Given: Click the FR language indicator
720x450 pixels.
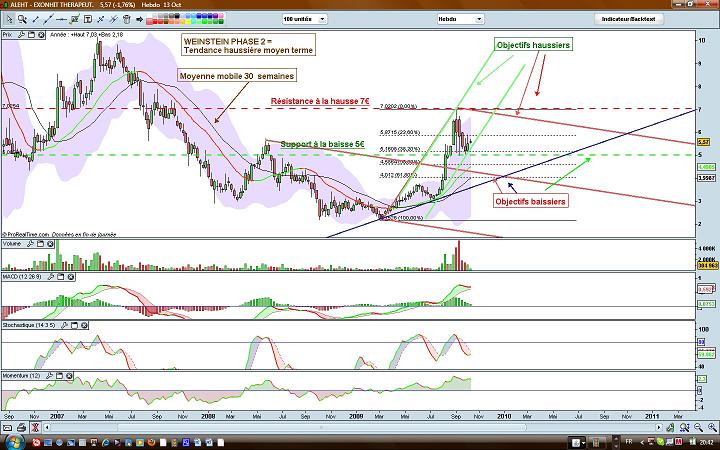Looking at the screenshot, I should tap(629, 442).
